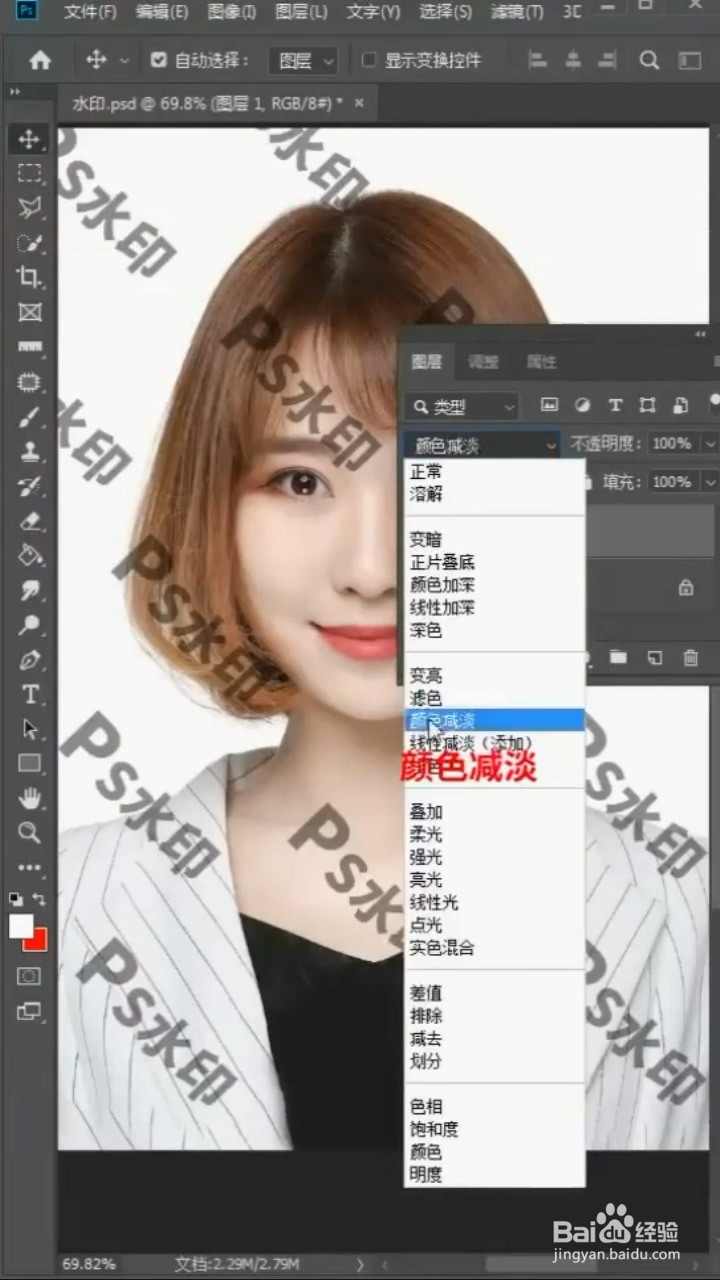The image size is (720, 1280).
Task: Select the Frame tool
Action: [x=29, y=312]
